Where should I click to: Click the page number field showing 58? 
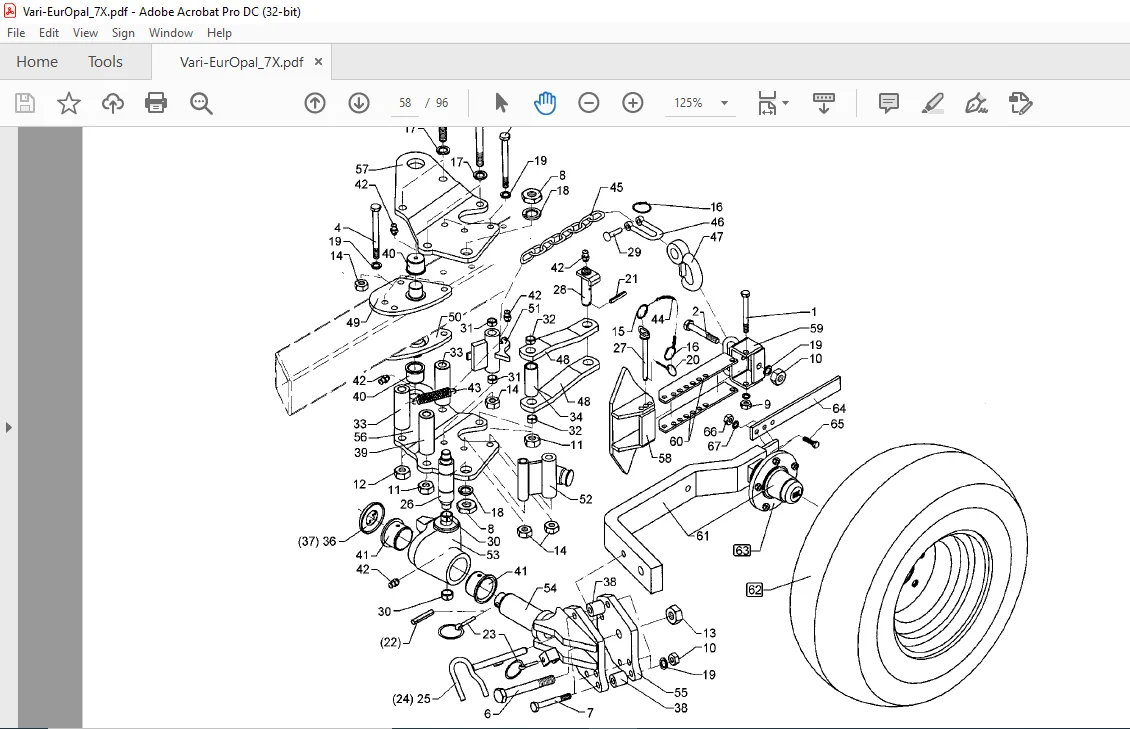point(405,103)
